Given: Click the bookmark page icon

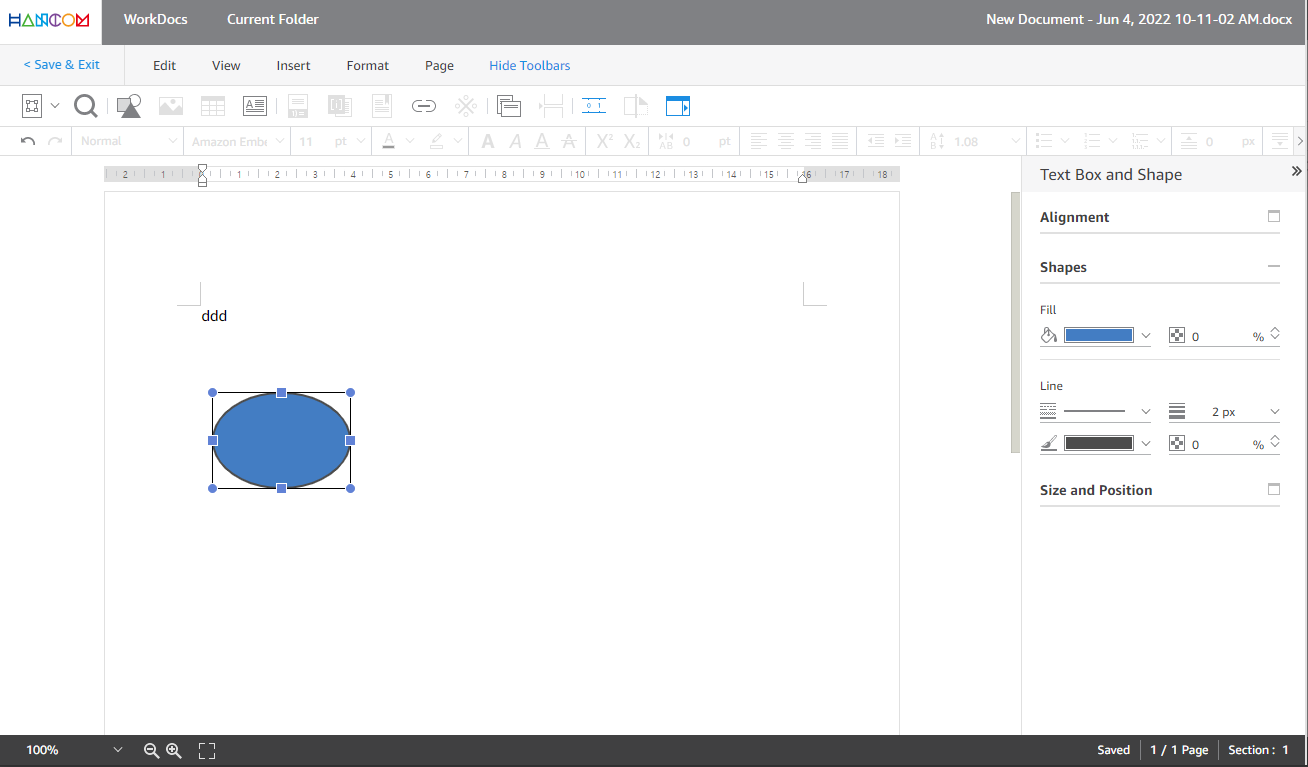Looking at the screenshot, I should point(381,105).
